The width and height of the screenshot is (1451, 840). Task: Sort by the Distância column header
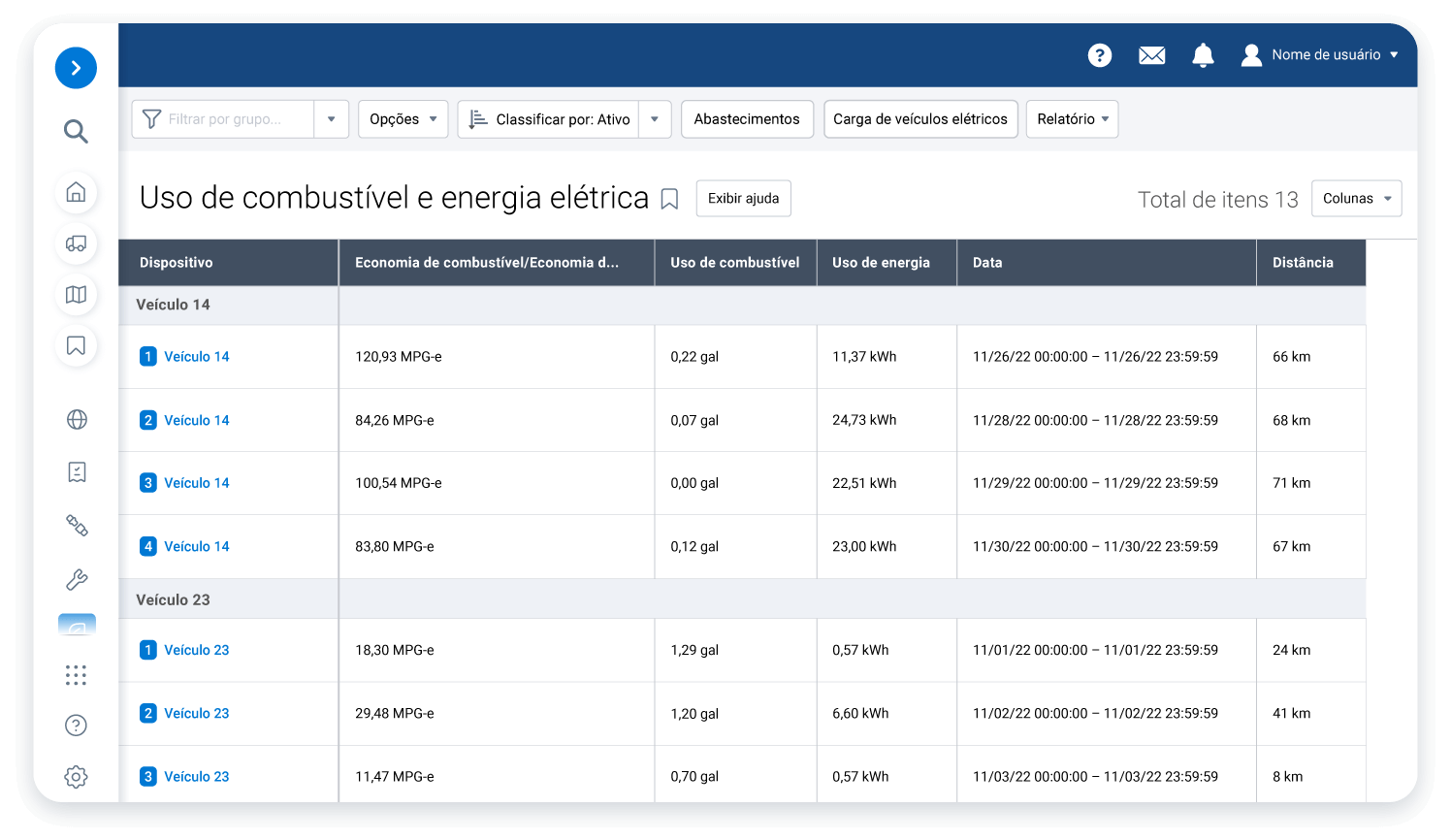[x=1303, y=263]
